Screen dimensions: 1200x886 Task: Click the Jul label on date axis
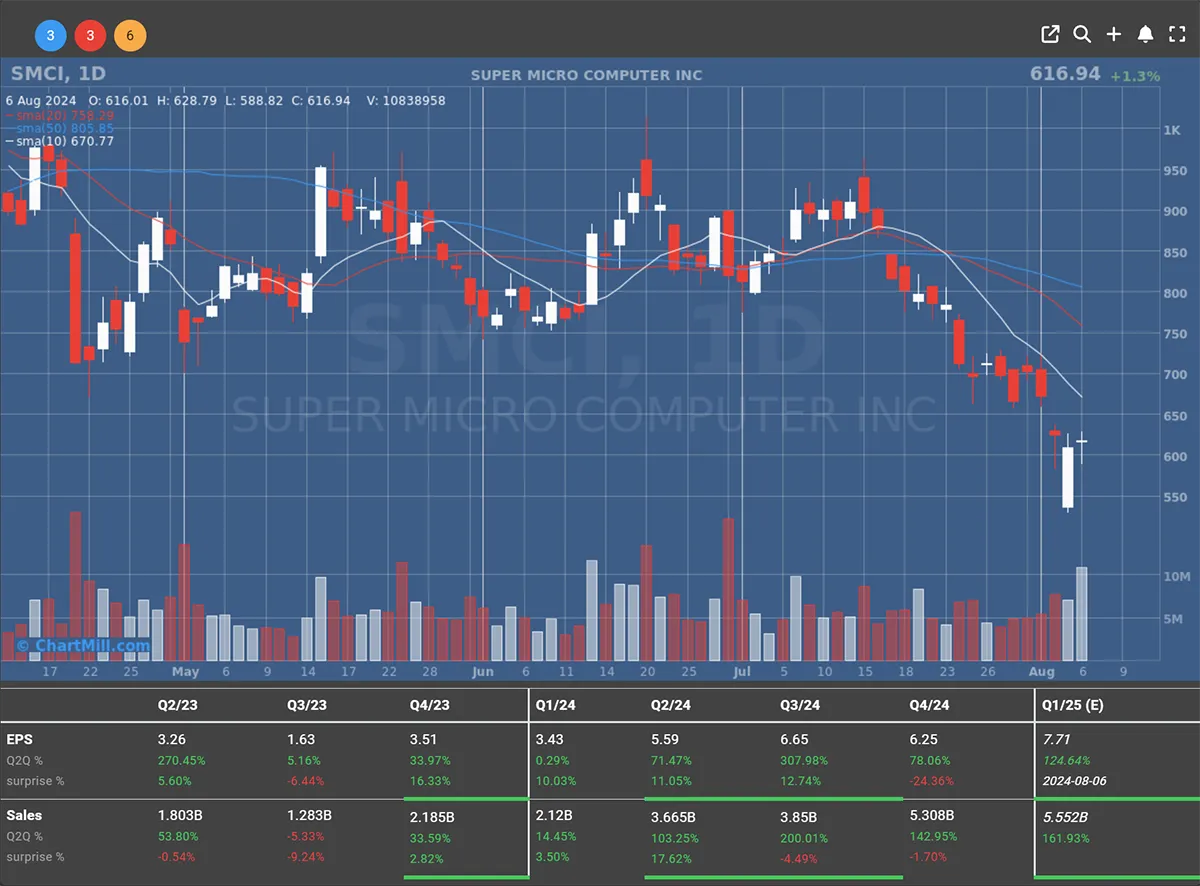[741, 672]
